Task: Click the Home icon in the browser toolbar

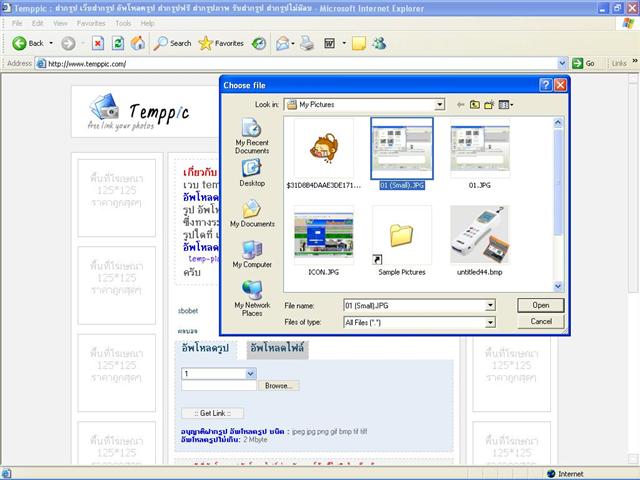Action: 138,43
